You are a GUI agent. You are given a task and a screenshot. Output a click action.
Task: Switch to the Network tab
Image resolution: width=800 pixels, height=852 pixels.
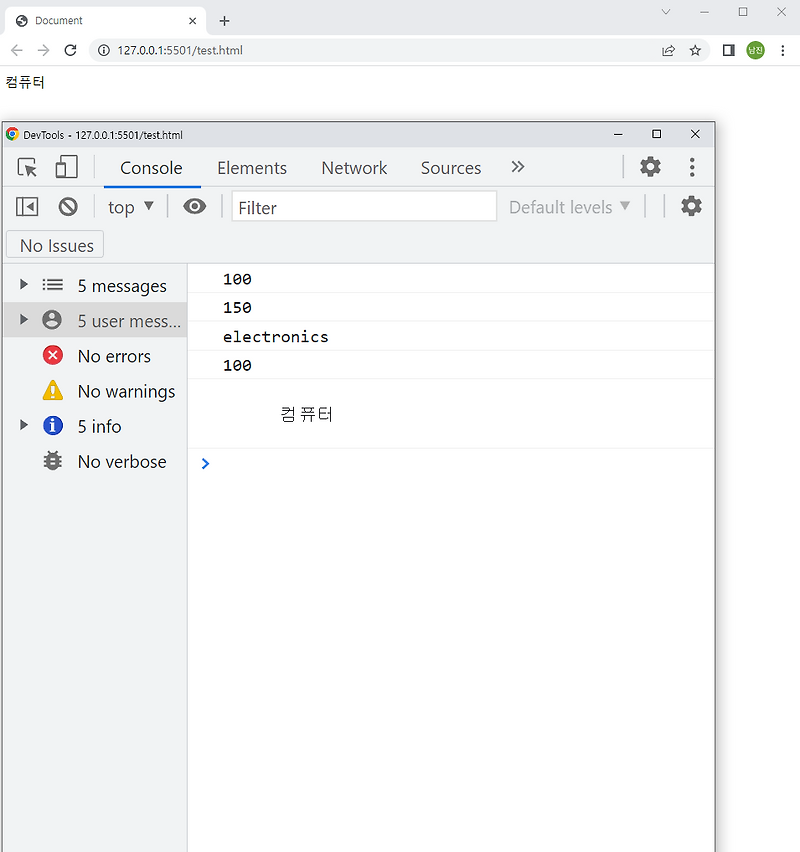point(354,168)
